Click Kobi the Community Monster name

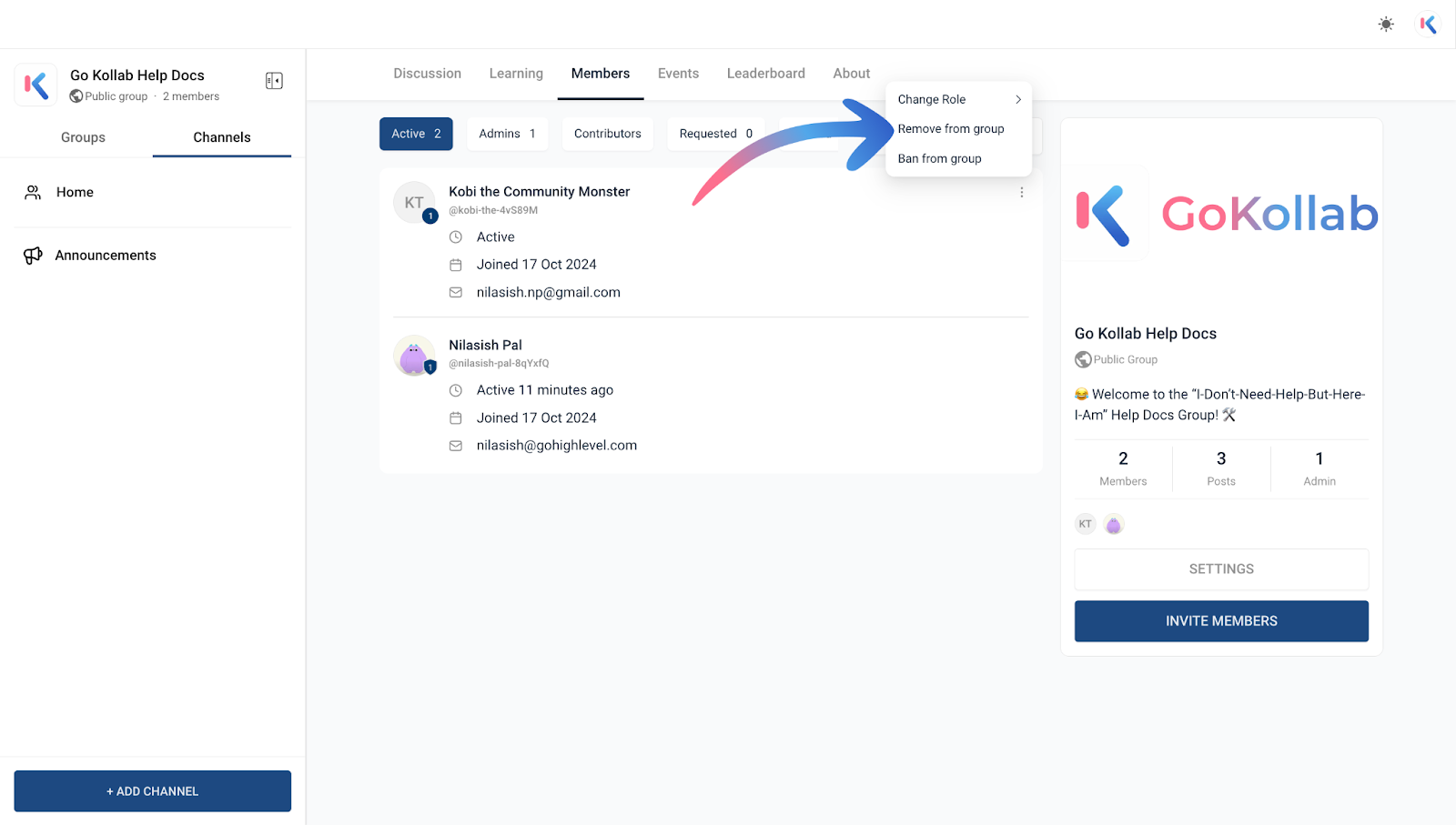[x=540, y=192]
